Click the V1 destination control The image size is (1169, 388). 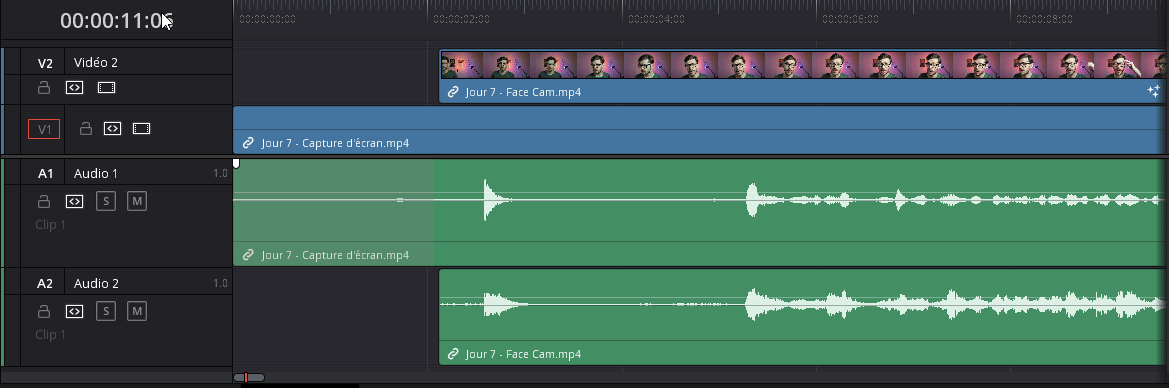pos(44,129)
